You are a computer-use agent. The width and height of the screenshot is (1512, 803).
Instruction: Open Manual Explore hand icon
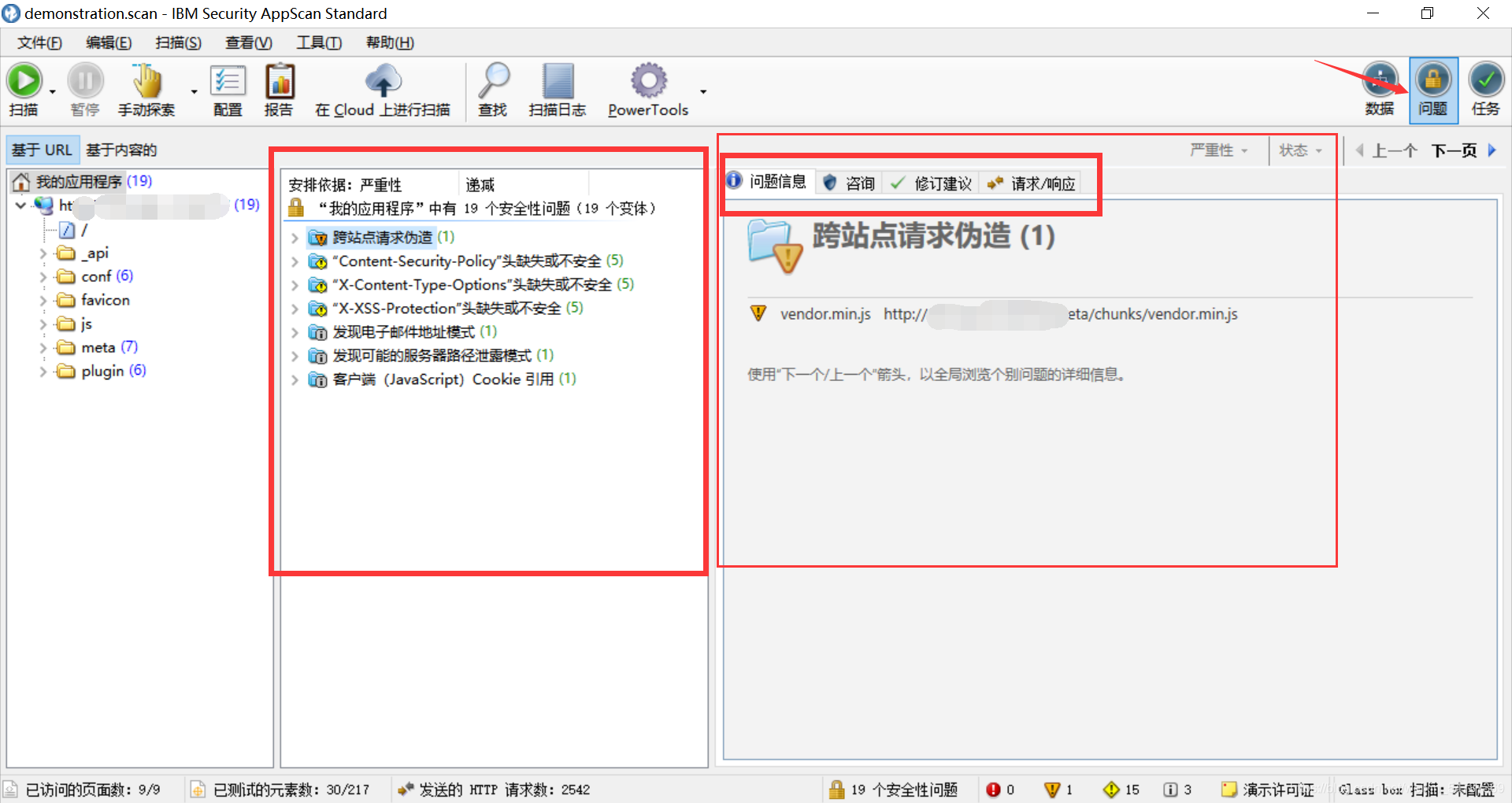pos(147,81)
